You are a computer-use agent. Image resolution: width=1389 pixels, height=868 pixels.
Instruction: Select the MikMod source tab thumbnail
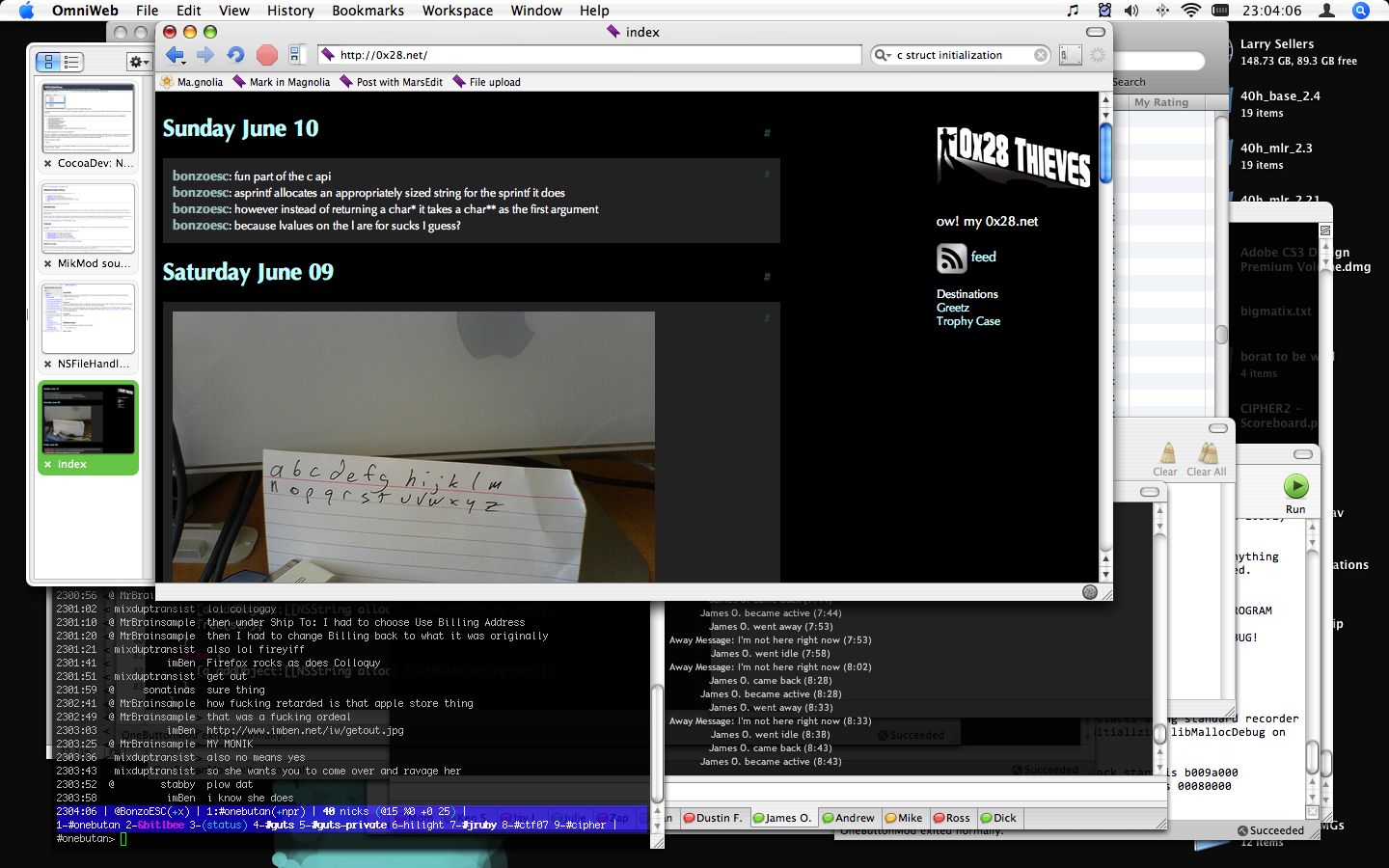coord(88,218)
